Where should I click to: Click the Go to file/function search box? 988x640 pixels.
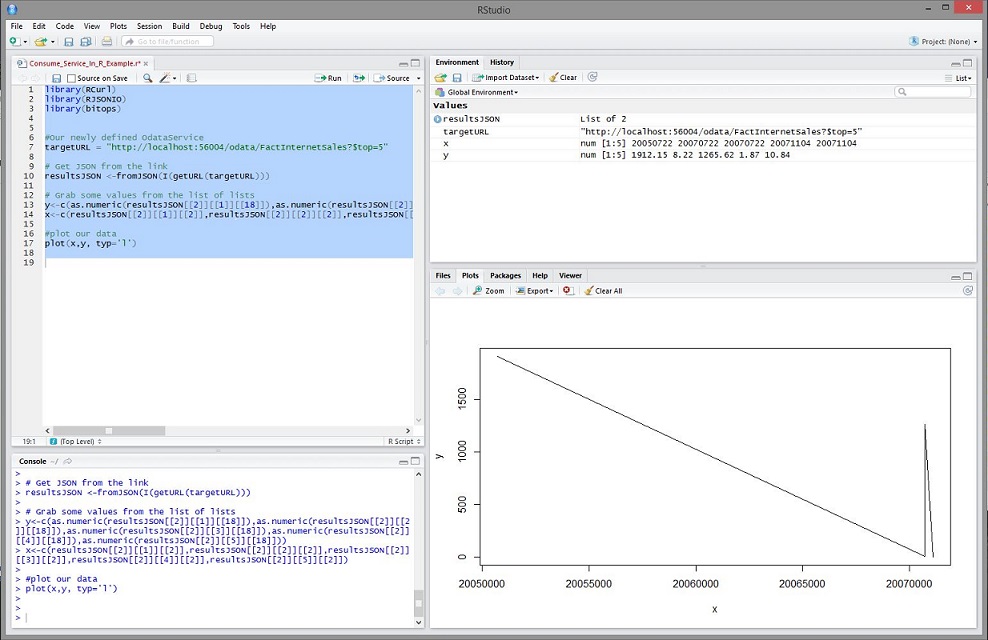[167, 41]
